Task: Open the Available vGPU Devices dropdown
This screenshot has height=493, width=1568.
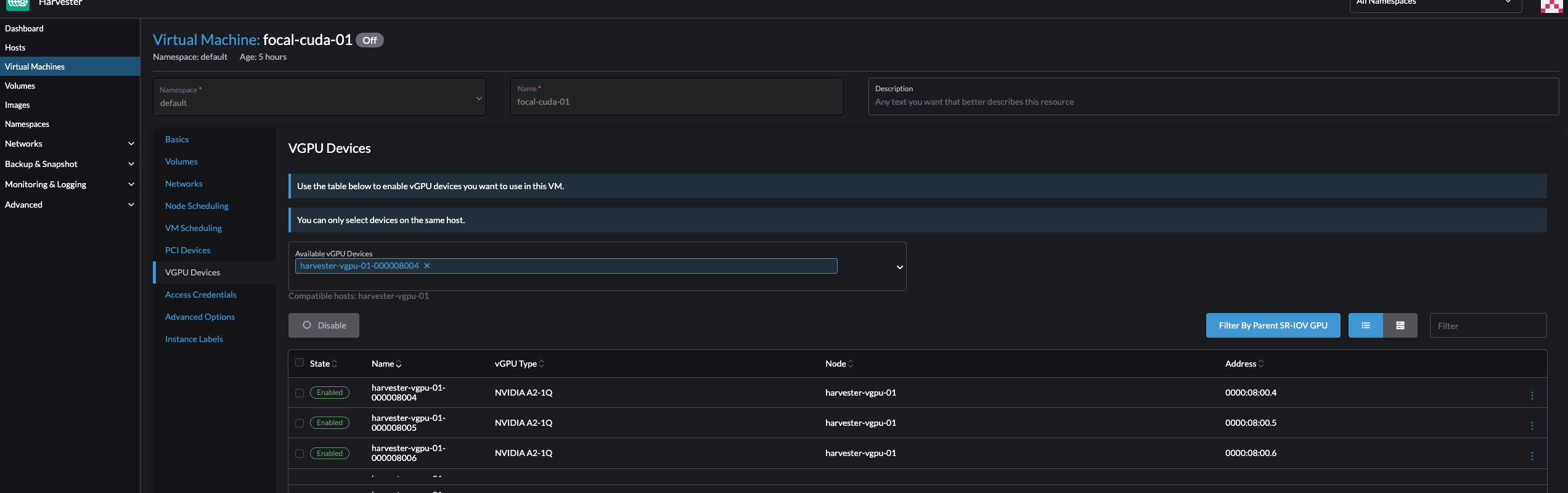Action: [x=899, y=267]
